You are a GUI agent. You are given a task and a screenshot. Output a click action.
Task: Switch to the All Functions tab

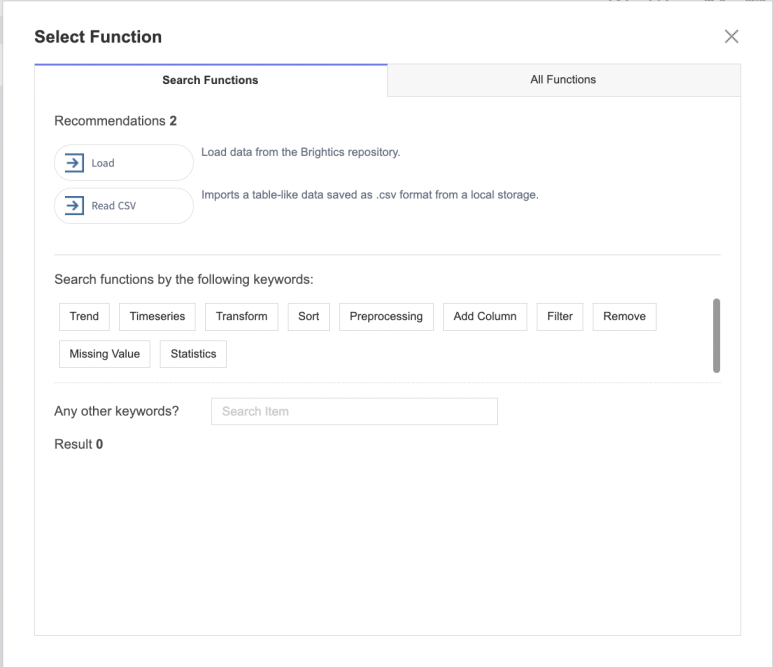pyautogui.click(x=563, y=80)
